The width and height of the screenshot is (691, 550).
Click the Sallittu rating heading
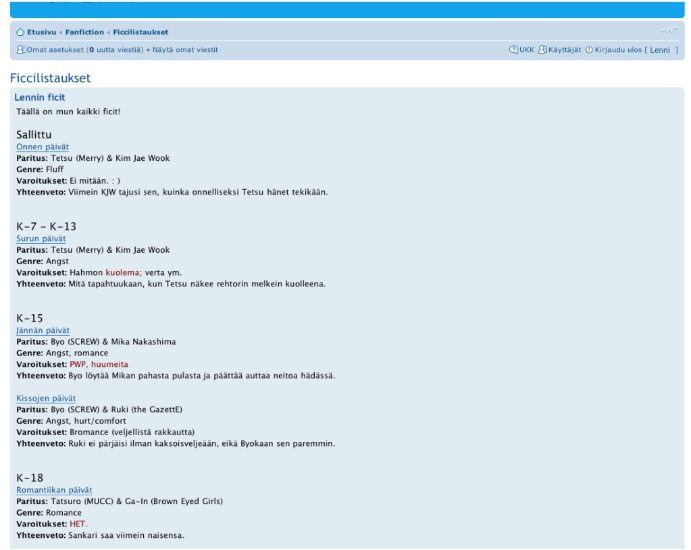point(34,134)
